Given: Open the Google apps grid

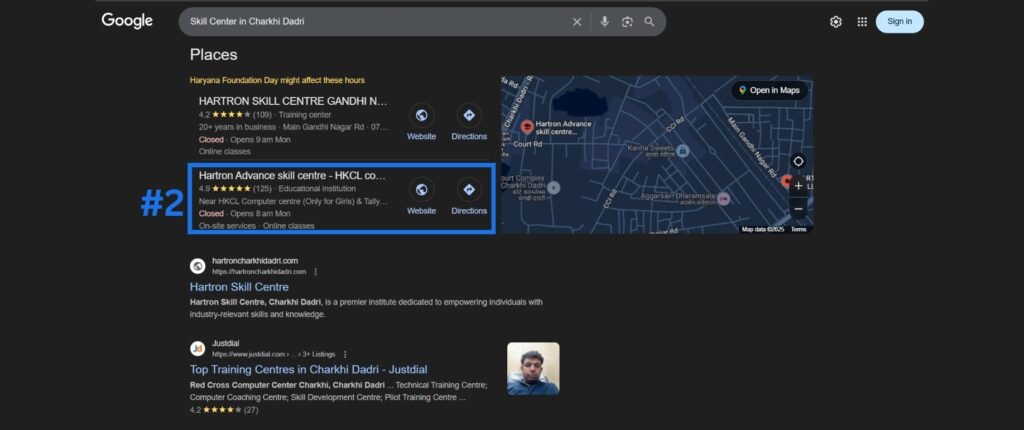Looking at the screenshot, I should point(862,22).
